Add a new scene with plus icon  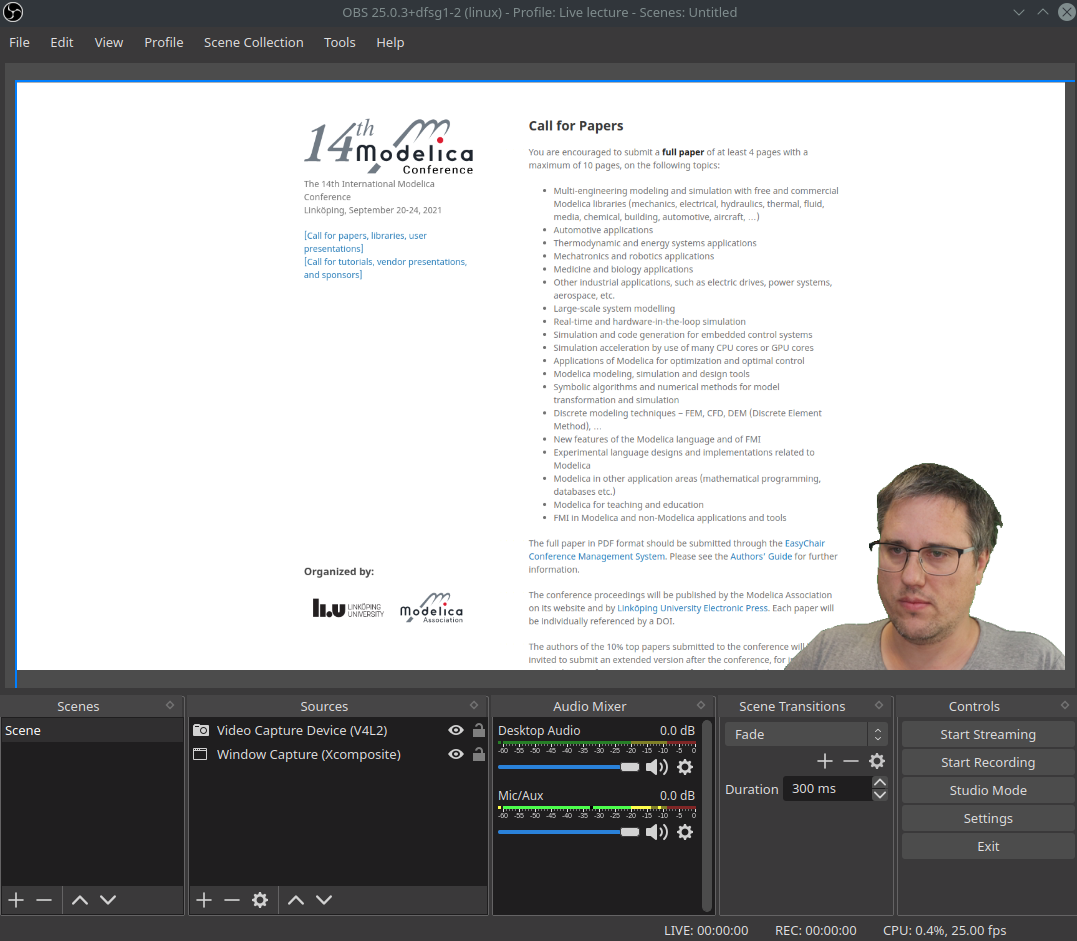pyautogui.click(x=16, y=900)
